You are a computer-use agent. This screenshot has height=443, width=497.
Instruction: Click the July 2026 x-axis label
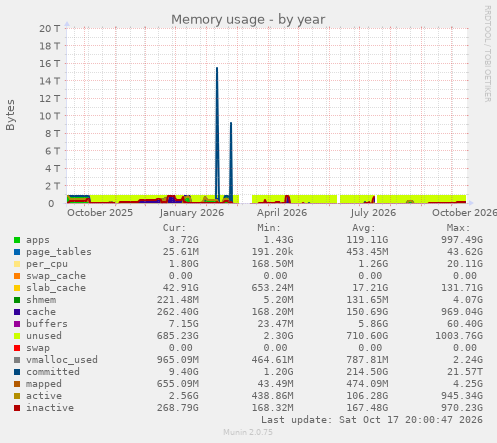(x=373, y=213)
